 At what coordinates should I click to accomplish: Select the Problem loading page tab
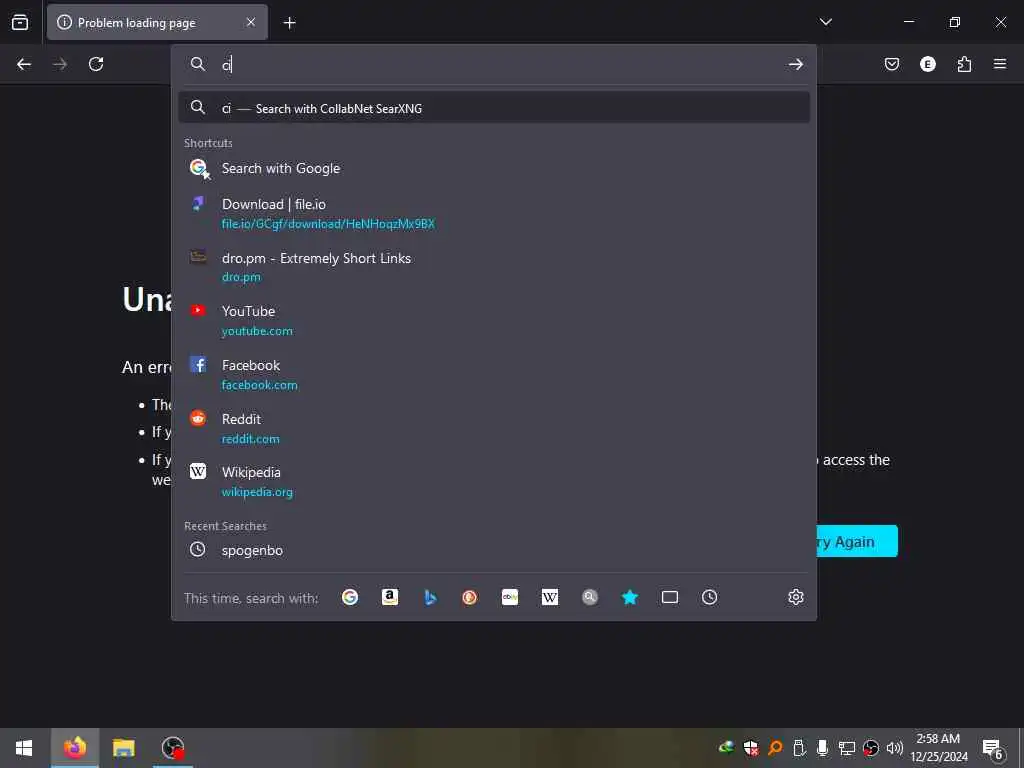point(157,22)
